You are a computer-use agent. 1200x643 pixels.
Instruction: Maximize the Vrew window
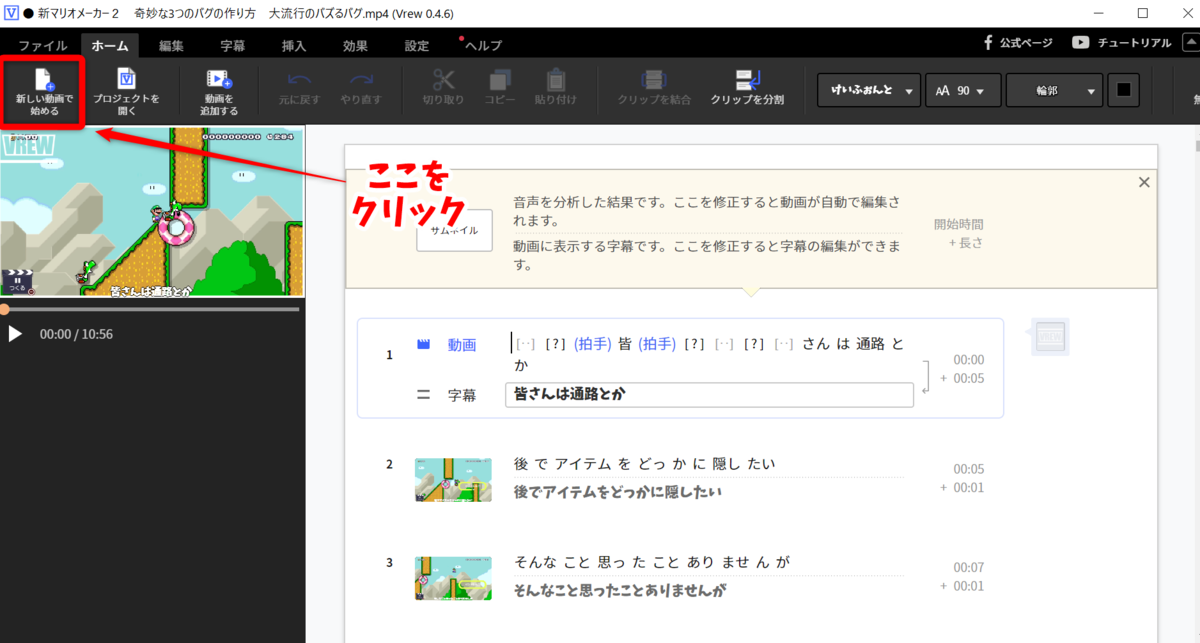pos(1143,13)
